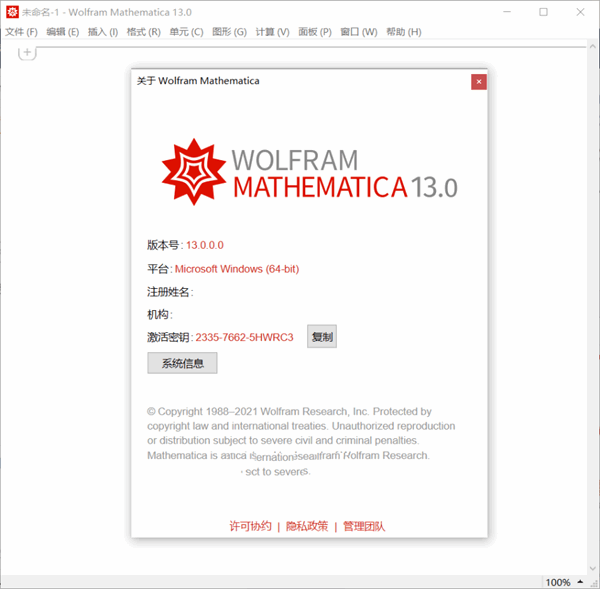Maximize the Mathematica main window
Image resolution: width=600 pixels, height=589 pixels.
click(x=543, y=12)
